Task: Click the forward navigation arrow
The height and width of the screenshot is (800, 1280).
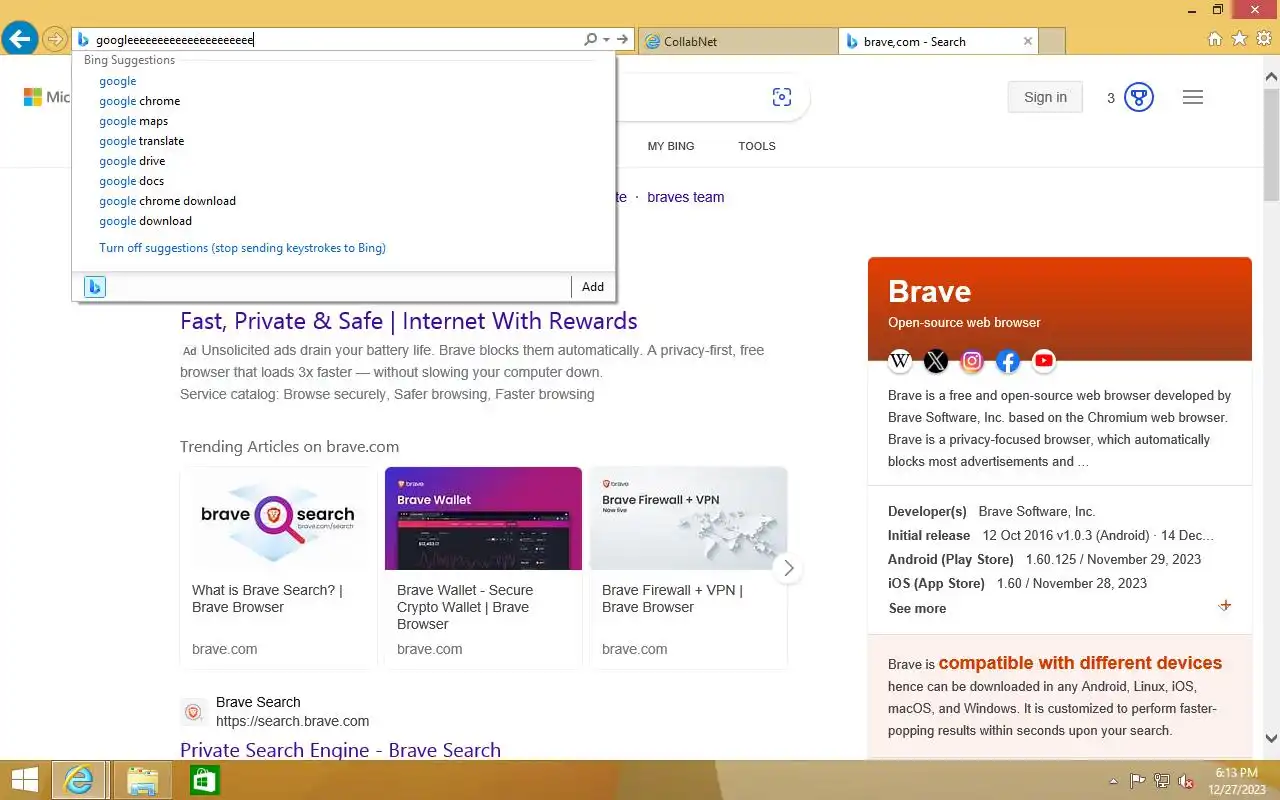Action: tap(54, 40)
